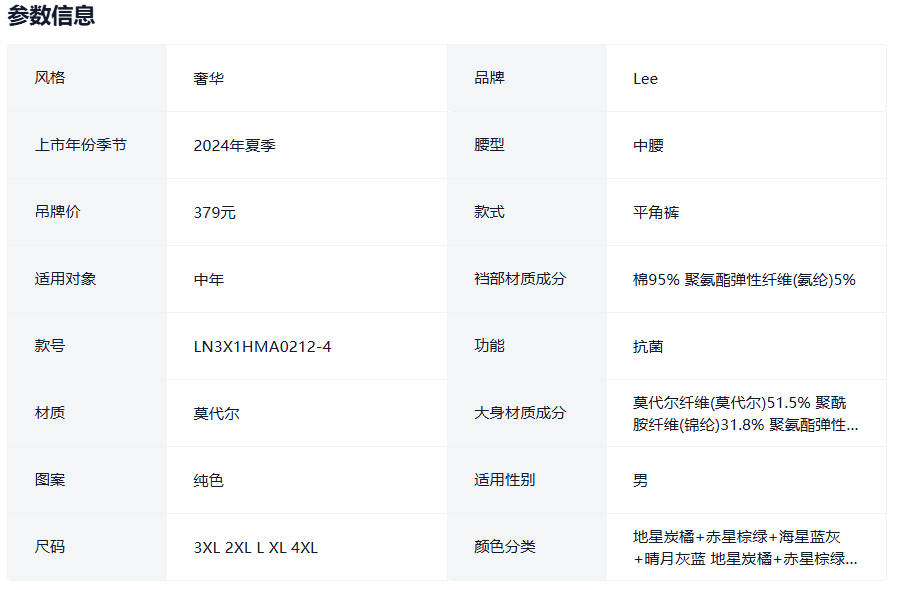The width and height of the screenshot is (899, 590).
Task: Click the 品牌 label cell
Action: [489, 78]
